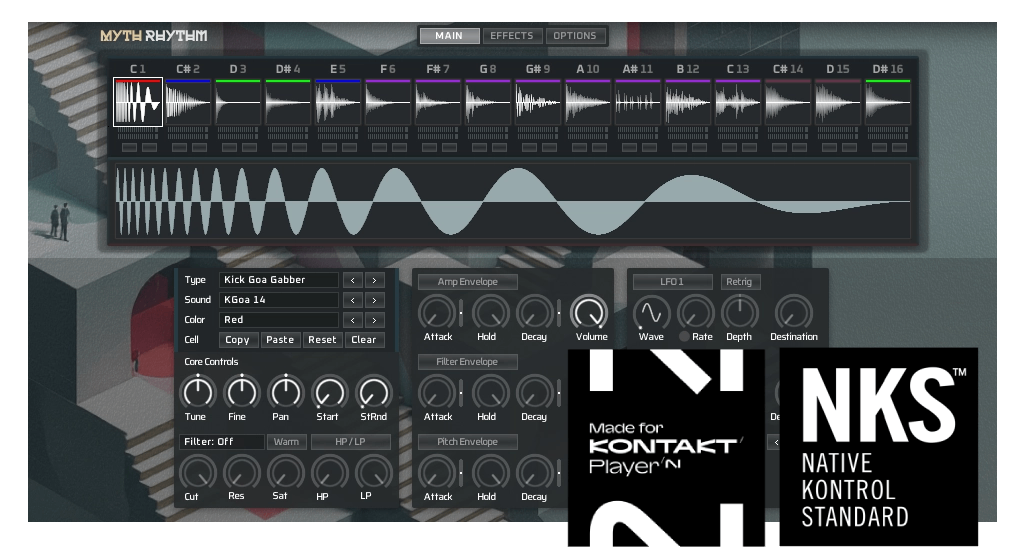Select the F# 7 sample cell

coord(438,102)
